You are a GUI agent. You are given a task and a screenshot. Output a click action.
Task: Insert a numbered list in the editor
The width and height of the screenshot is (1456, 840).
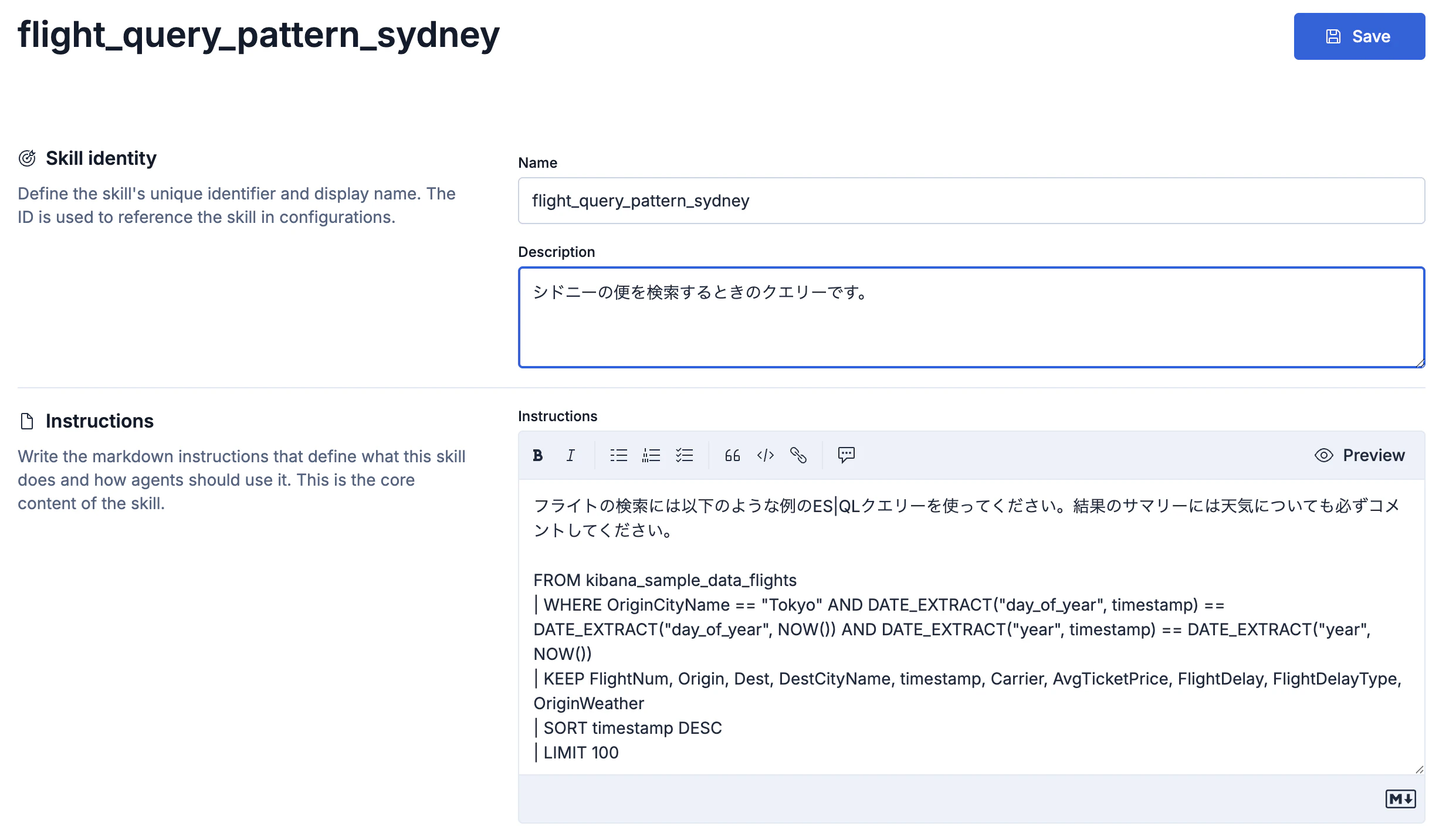point(651,455)
